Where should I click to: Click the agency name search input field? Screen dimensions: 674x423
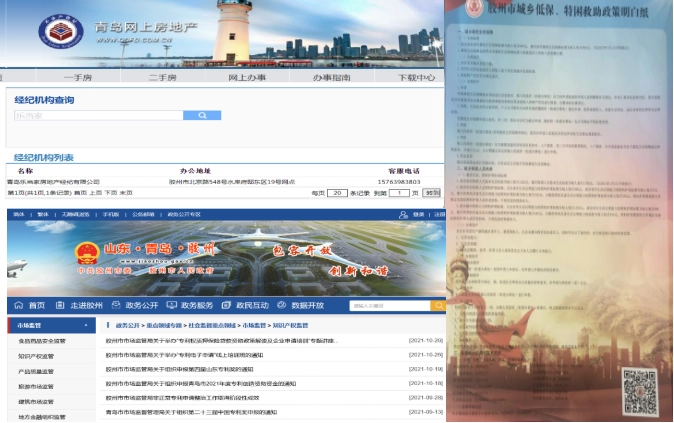(99, 115)
